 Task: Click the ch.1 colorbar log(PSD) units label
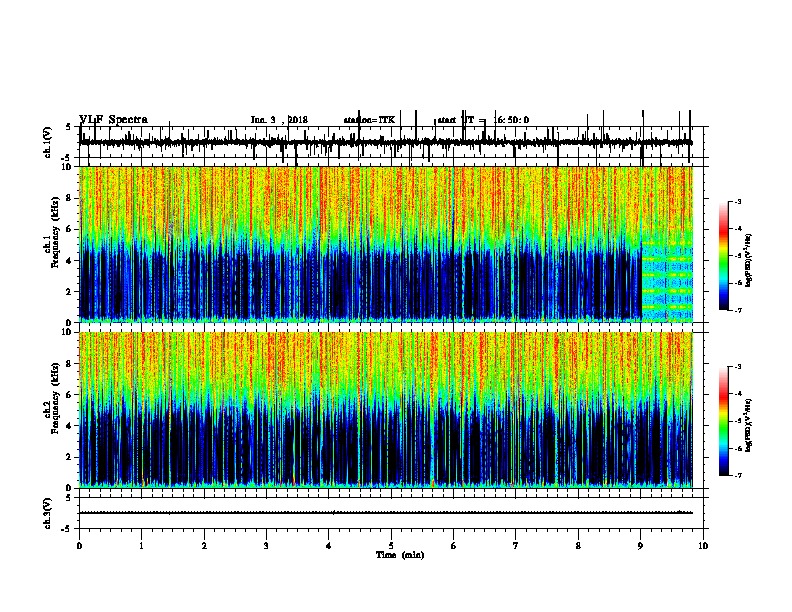click(x=749, y=261)
